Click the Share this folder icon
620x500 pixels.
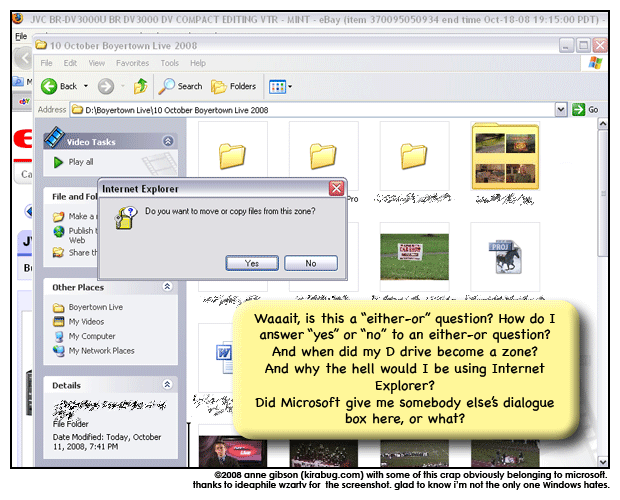(59, 252)
